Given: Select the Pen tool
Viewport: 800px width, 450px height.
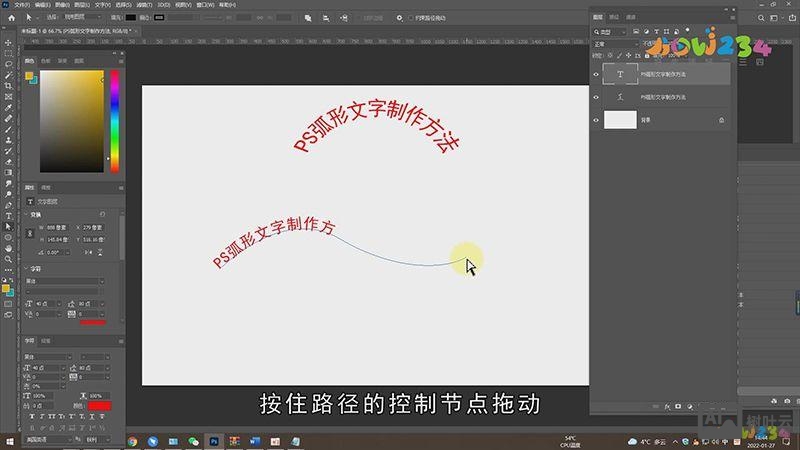Looking at the screenshot, I should coord(8,205).
